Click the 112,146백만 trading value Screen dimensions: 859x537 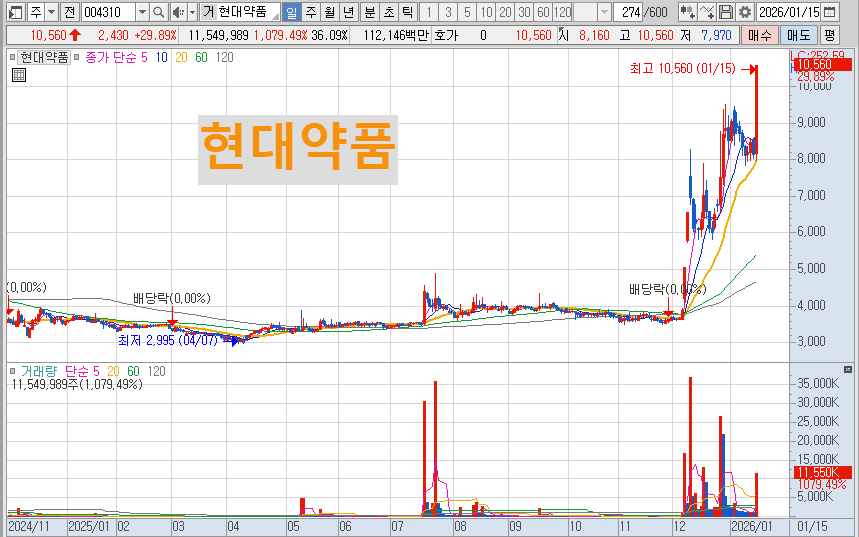click(396, 36)
